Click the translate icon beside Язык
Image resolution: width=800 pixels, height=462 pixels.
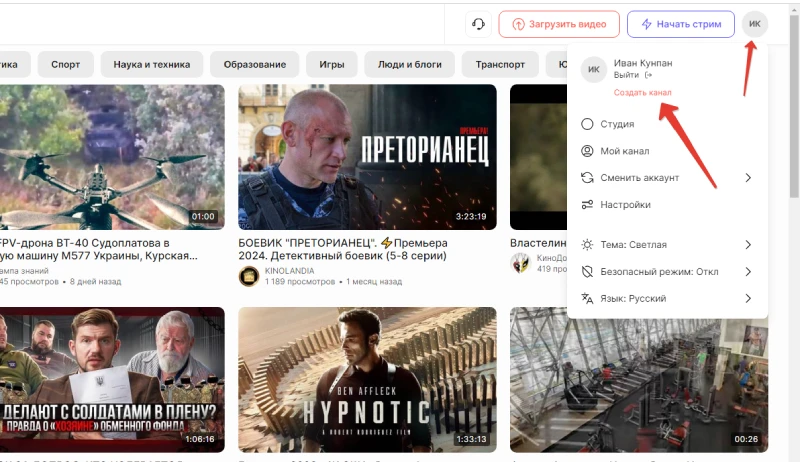pos(587,298)
